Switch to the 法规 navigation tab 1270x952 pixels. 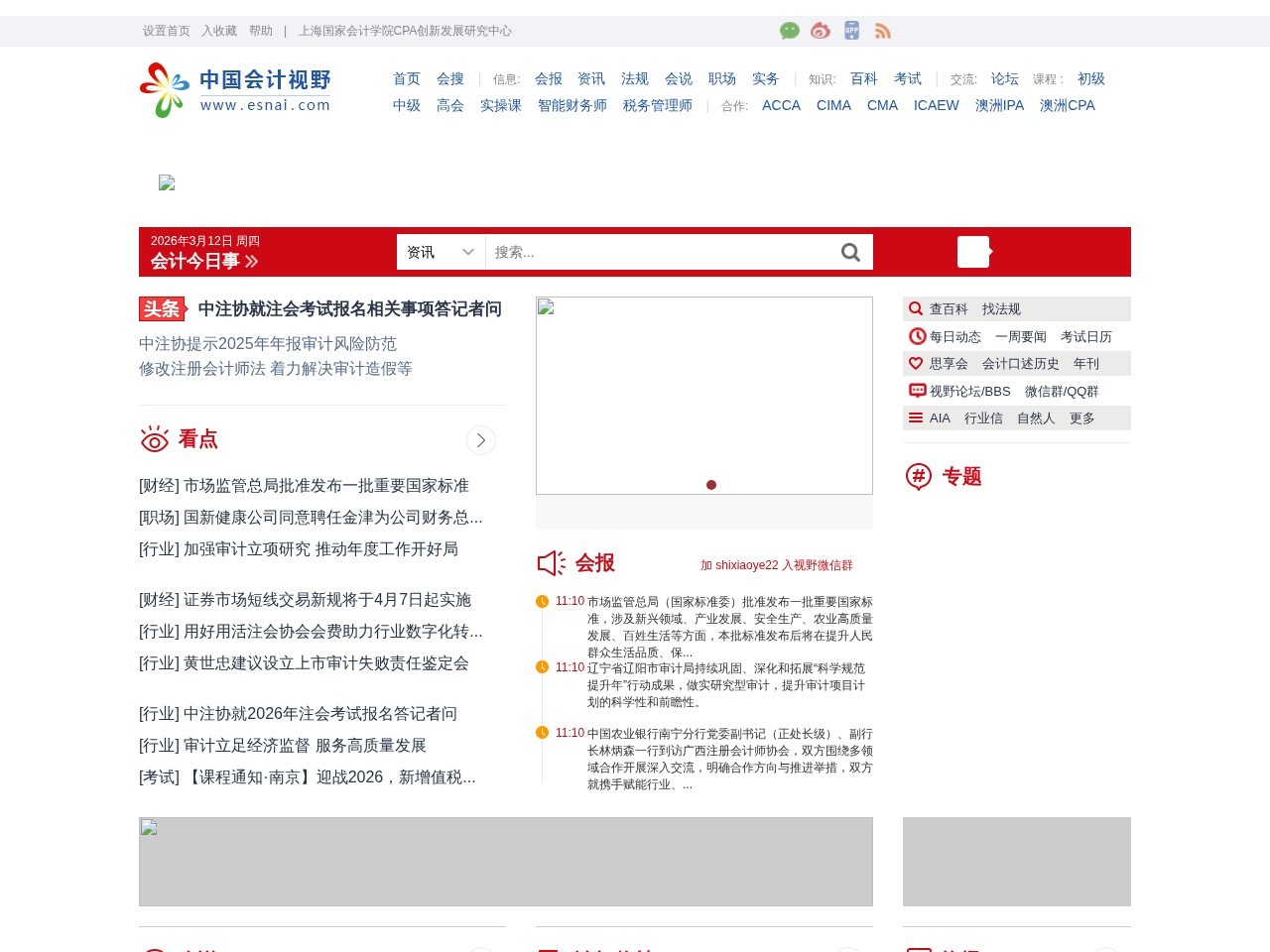click(634, 78)
